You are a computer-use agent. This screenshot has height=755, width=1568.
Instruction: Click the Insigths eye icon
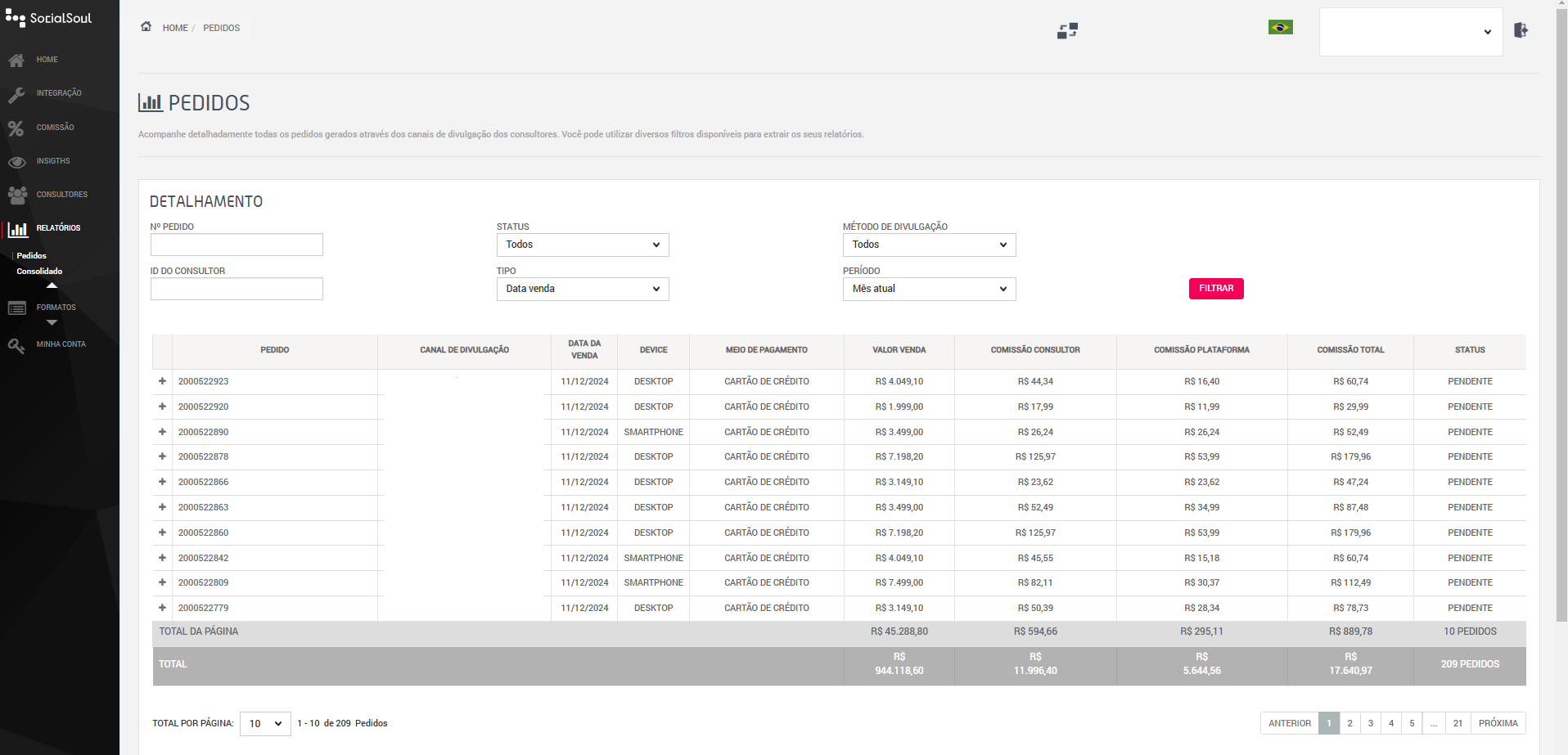[x=16, y=162]
